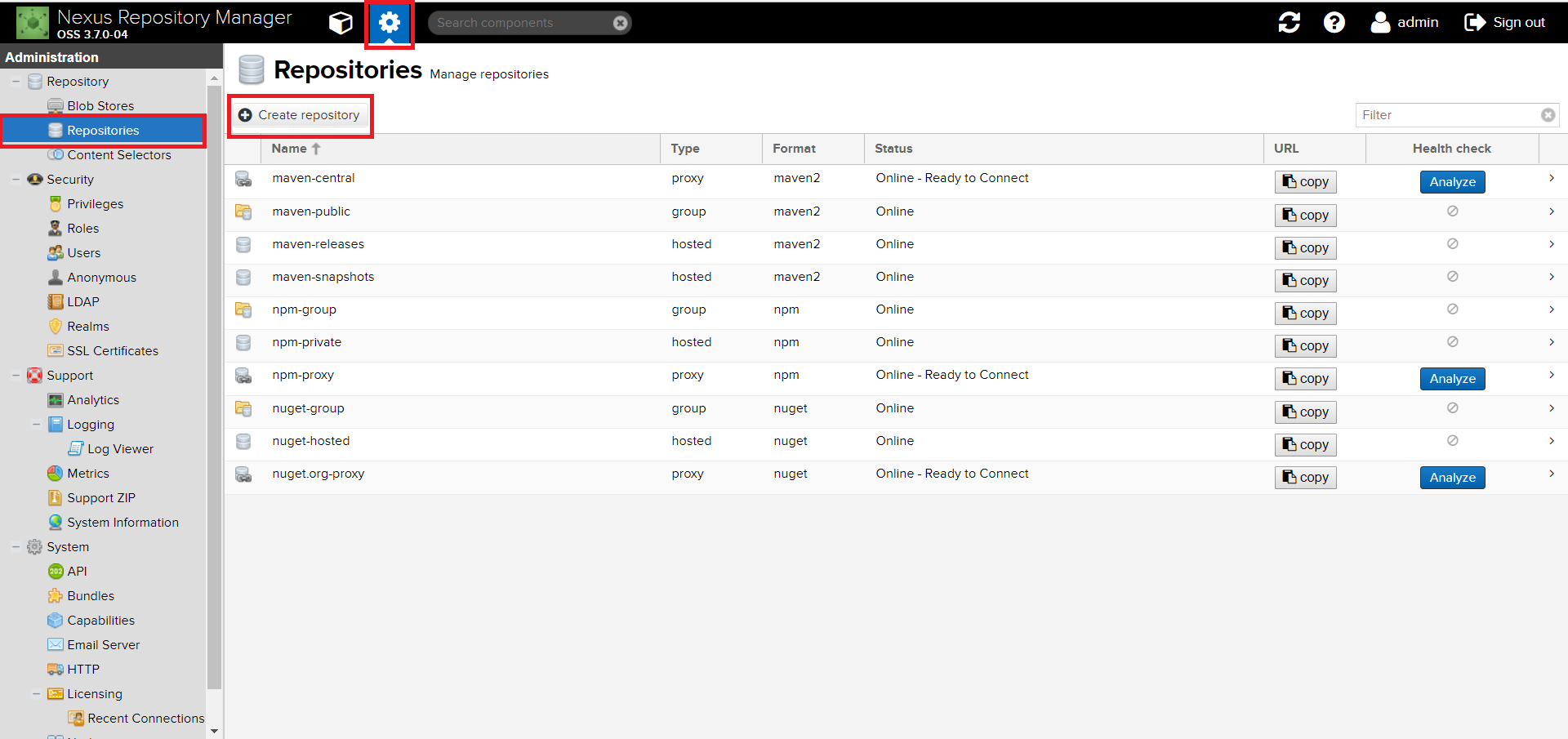Copy URL of npm-private
This screenshot has height=739, width=1568.
click(1305, 346)
